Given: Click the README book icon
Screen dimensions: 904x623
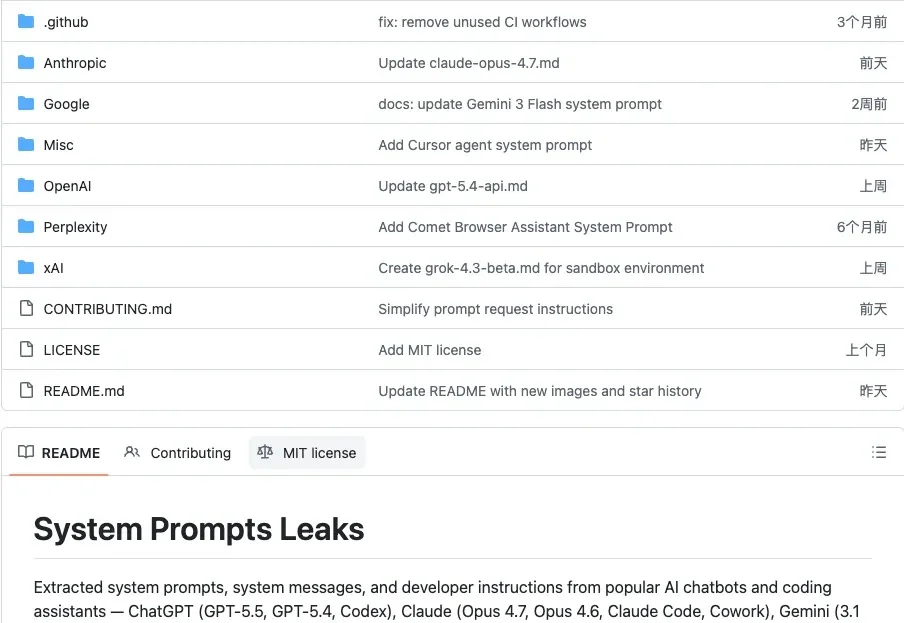Looking at the screenshot, I should 26,452.
